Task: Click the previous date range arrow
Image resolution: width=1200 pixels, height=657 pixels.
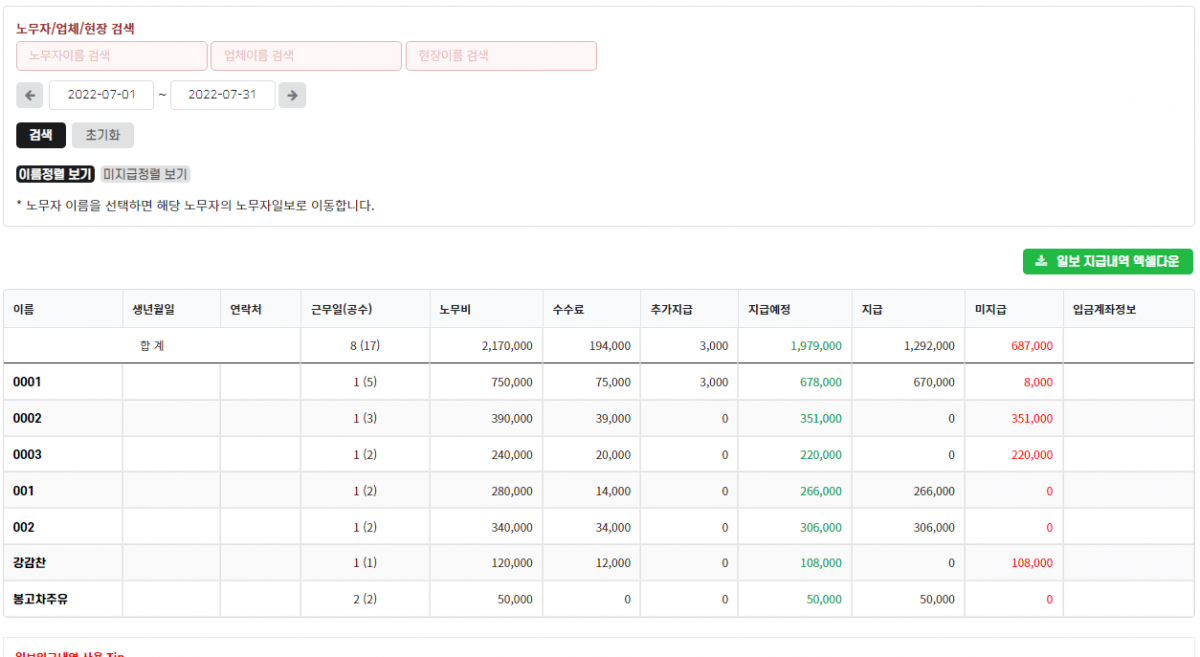Action: 30,94
